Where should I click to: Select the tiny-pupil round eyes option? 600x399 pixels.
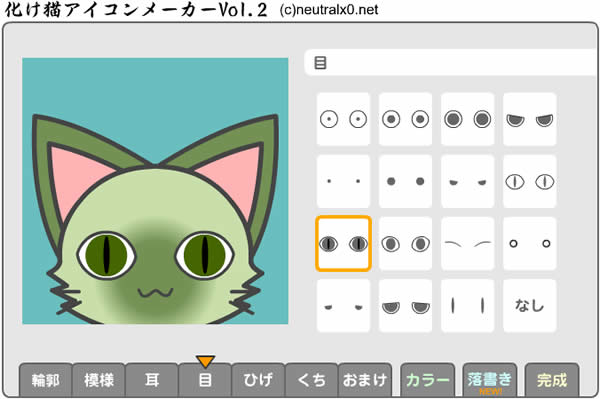(343, 119)
